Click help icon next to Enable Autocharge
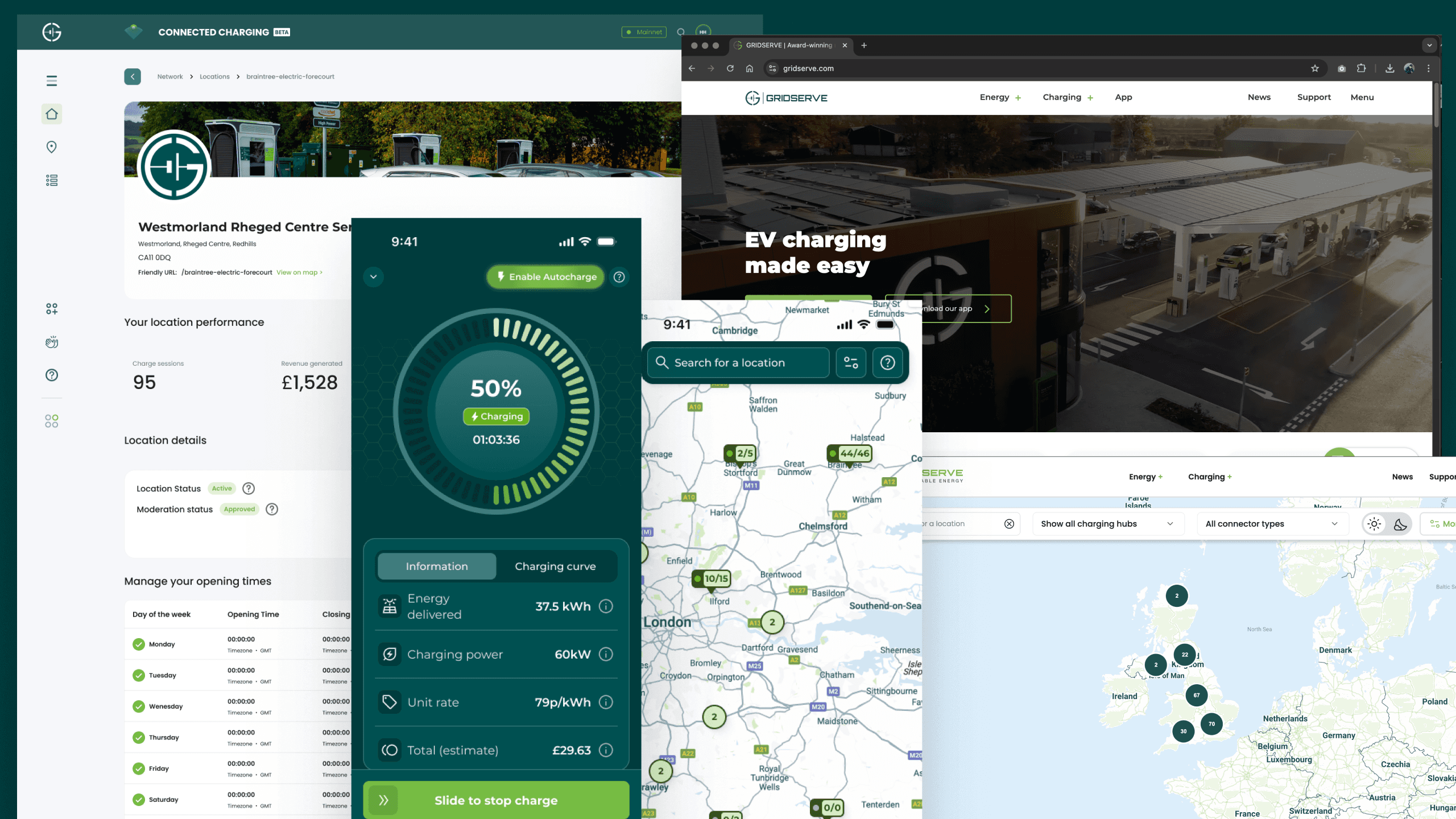The width and height of the screenshot is (1456, 819). (x=619, y=277)
